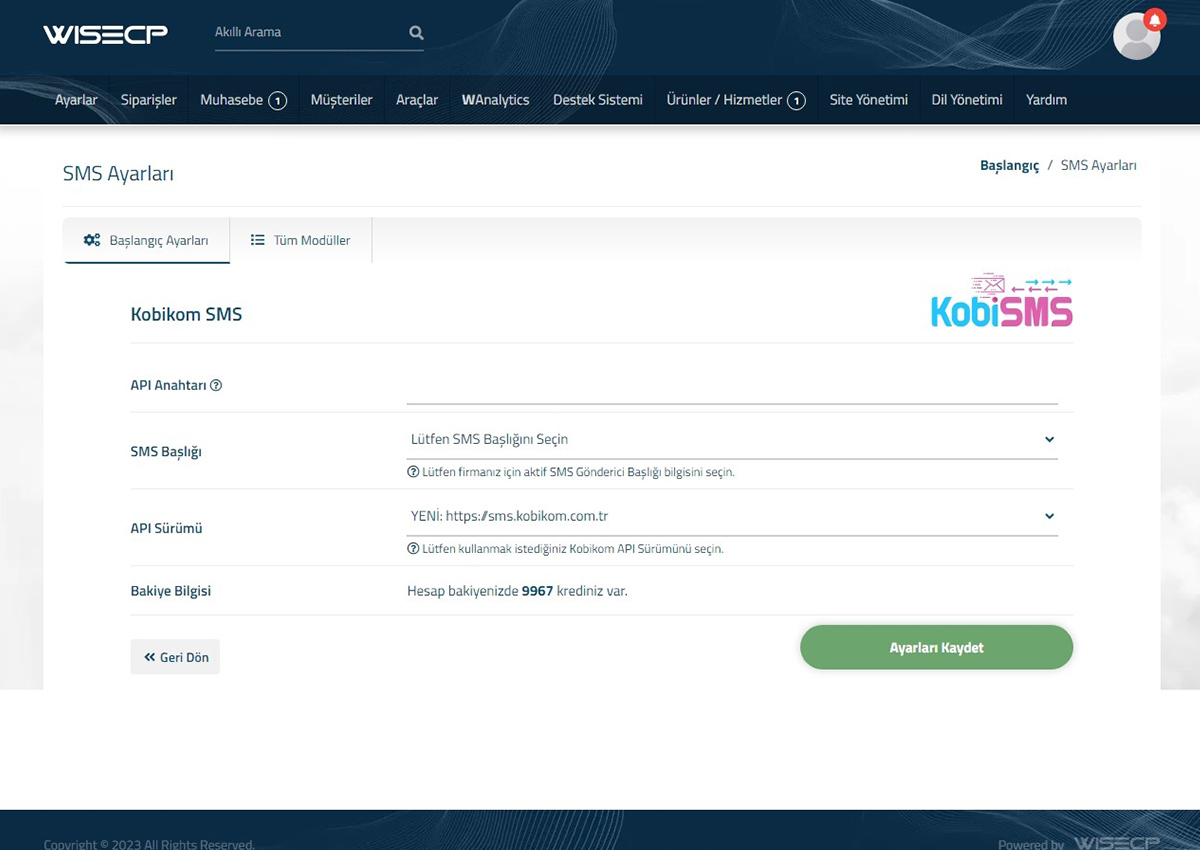
Task: Click the search magnifier icon
Action: (416, 33)
